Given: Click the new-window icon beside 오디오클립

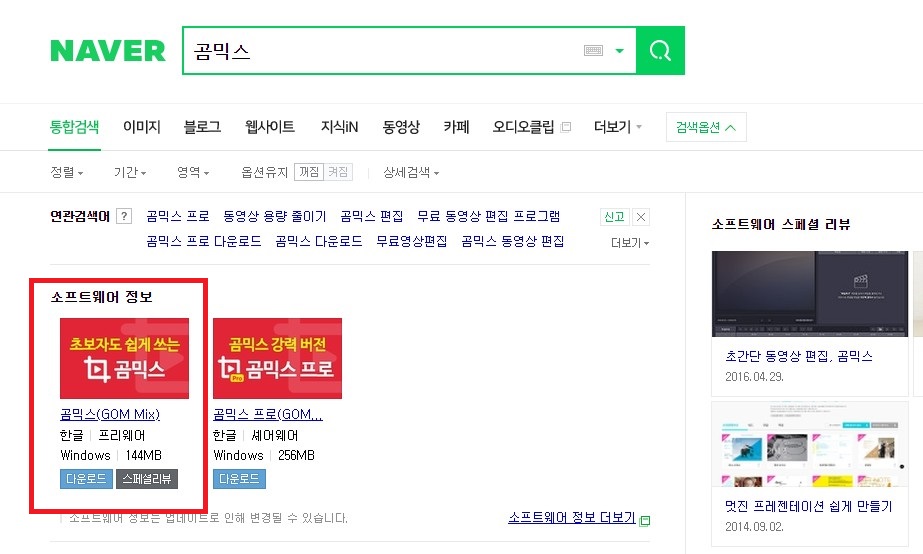Looking at the screenshot, I should (566, 127).
